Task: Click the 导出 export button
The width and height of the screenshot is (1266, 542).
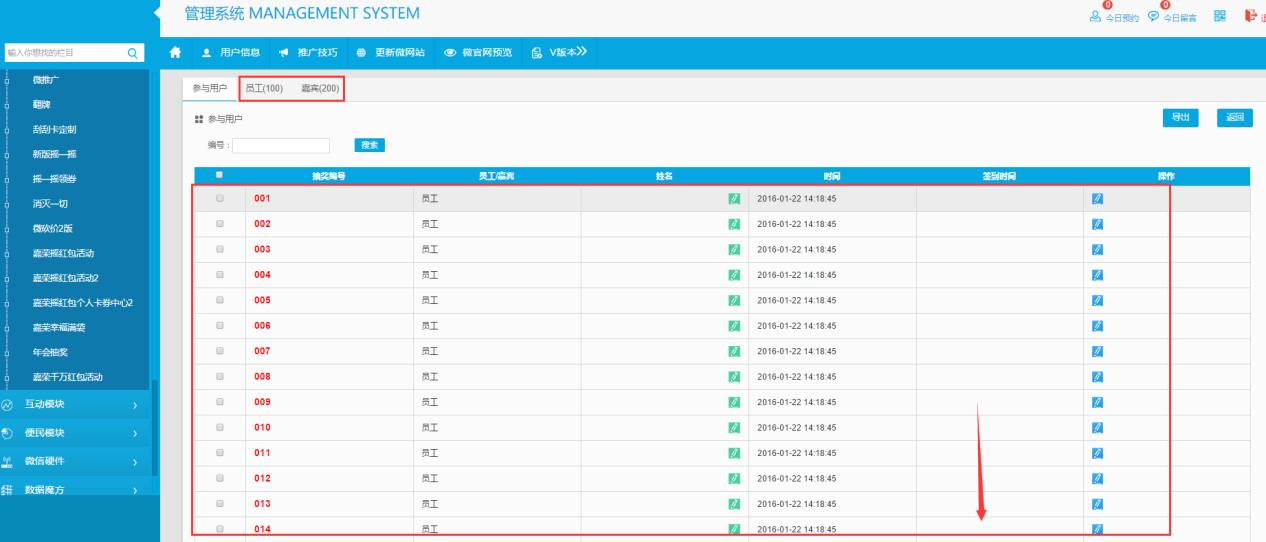Action: [1180, 118]
